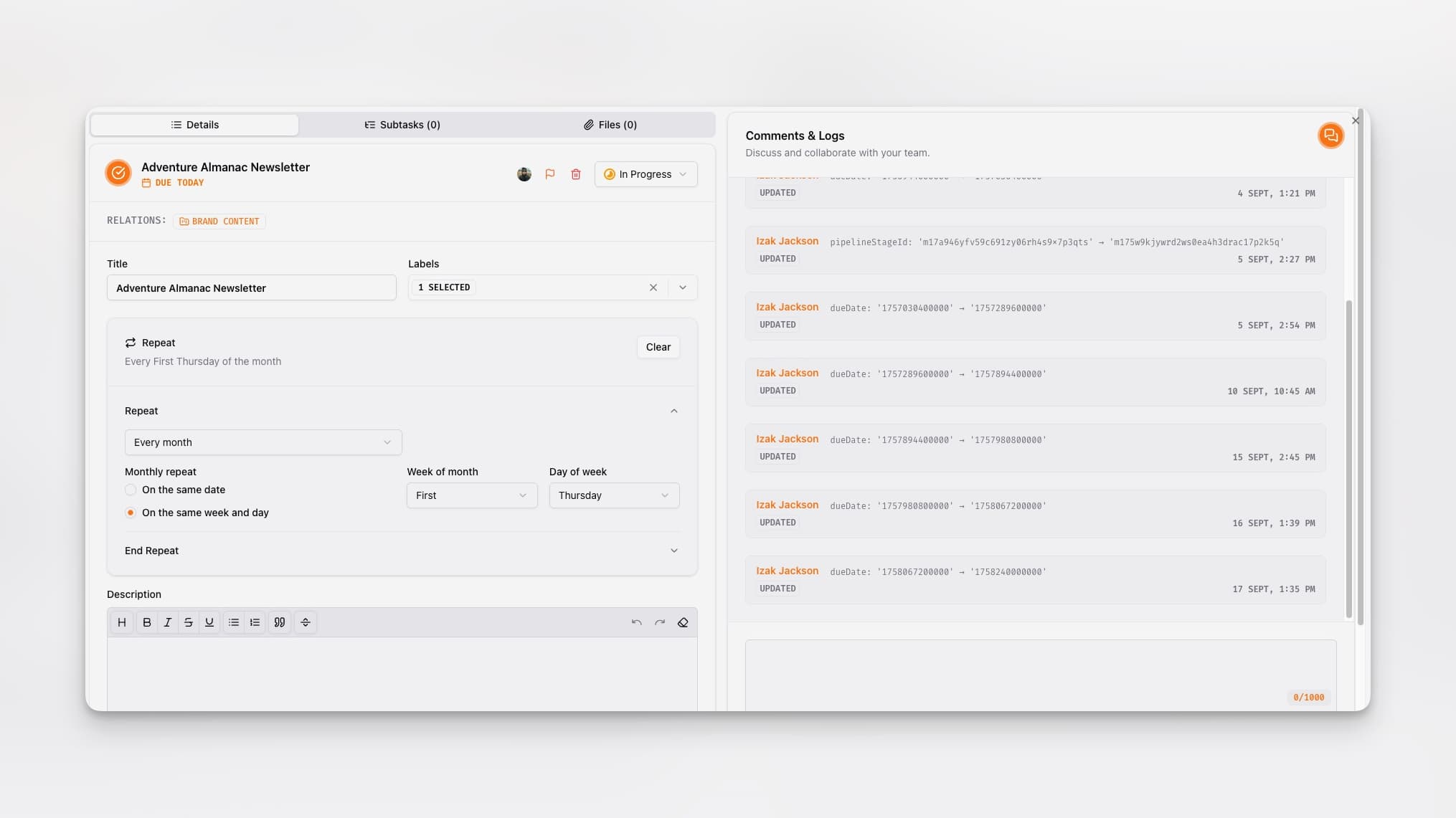Clear selected labels with X icon
This screenshot has height=818, width=1456.
[x=653, y=287]
